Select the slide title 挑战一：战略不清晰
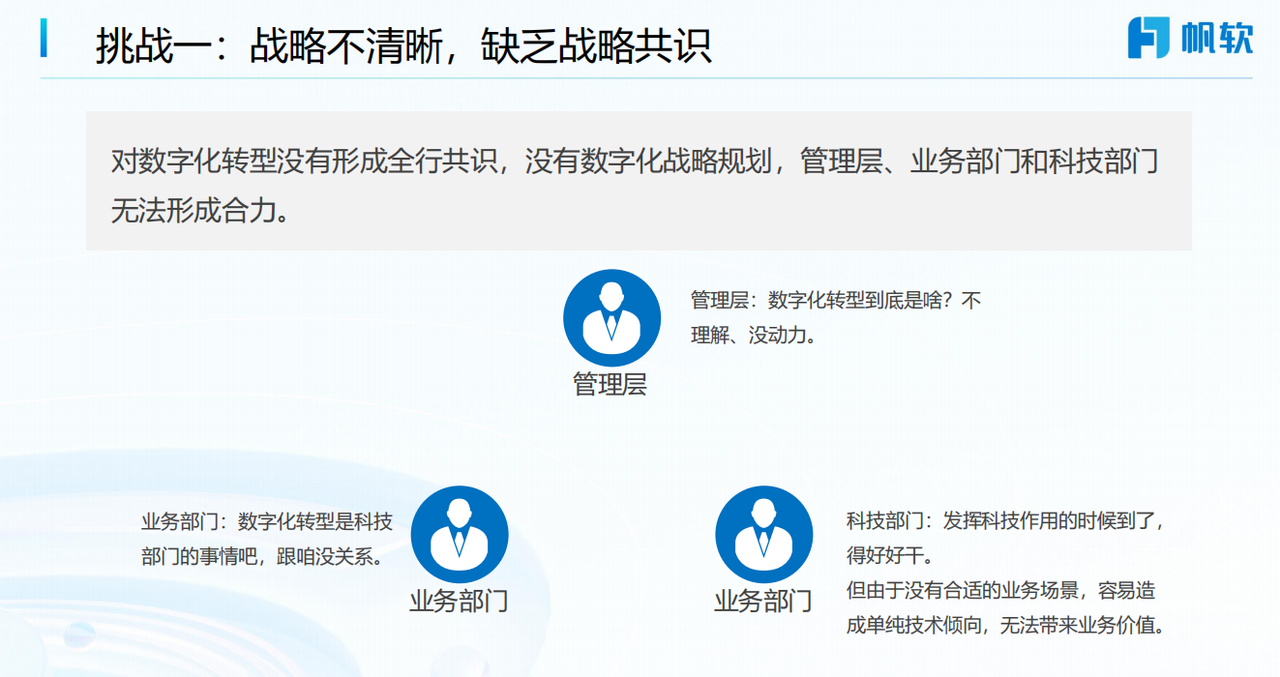This screenshot has width=1280, height=677. pos(268,45)
